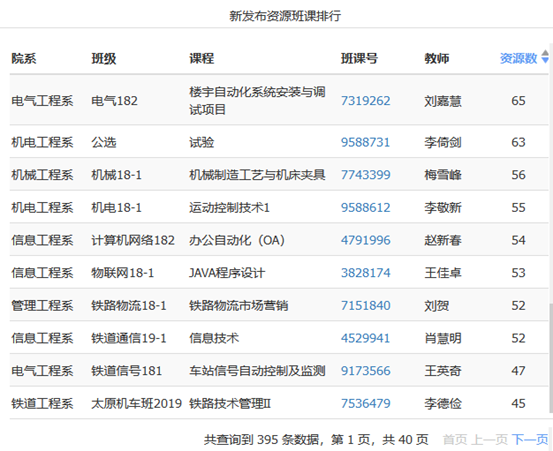Open class course number 4529941
This screenshot has height=451, width=553.
365,339
